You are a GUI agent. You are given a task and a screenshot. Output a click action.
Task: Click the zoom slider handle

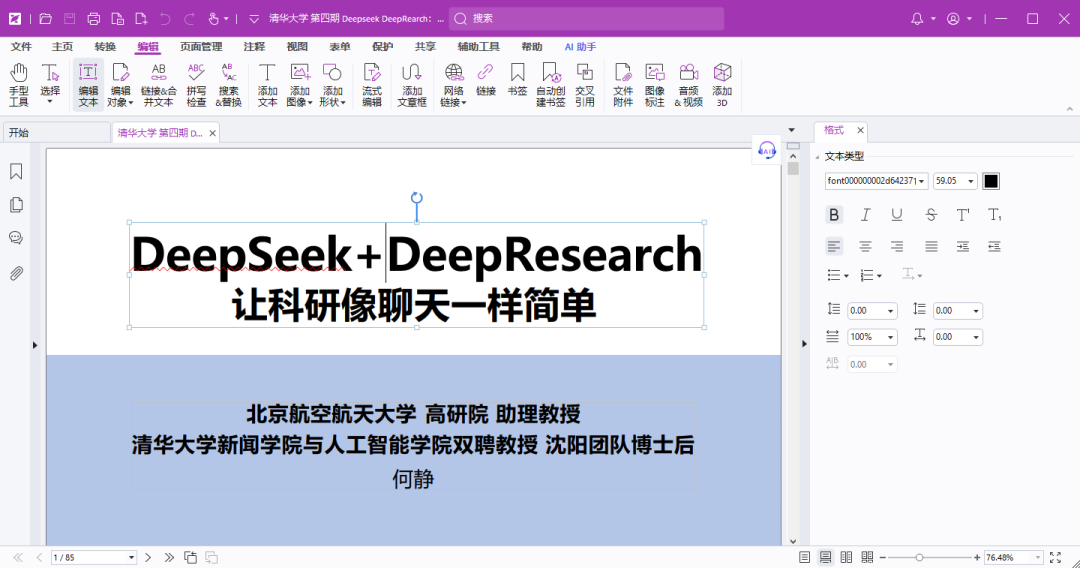(x=919, y=557)
